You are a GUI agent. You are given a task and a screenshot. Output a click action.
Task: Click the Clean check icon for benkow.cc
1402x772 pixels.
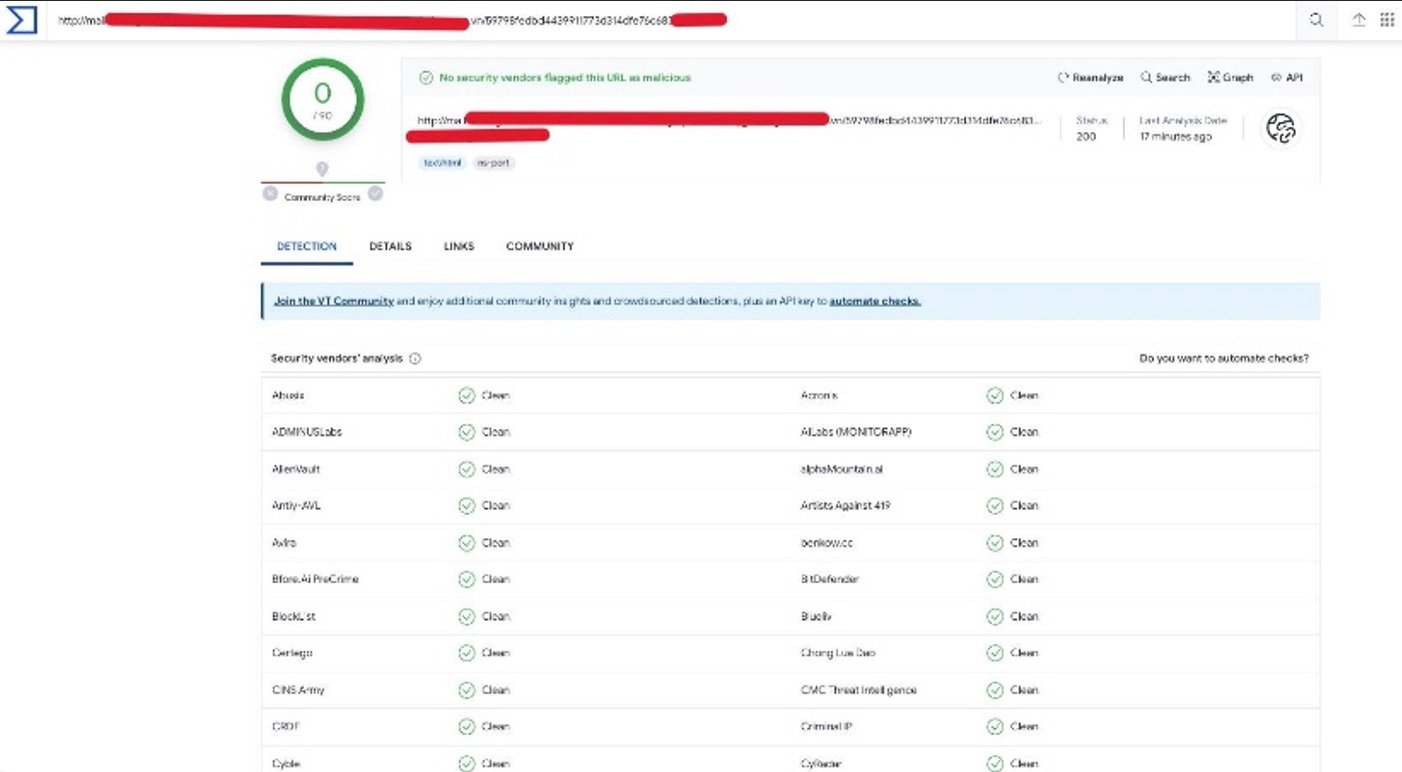[994, 543]
